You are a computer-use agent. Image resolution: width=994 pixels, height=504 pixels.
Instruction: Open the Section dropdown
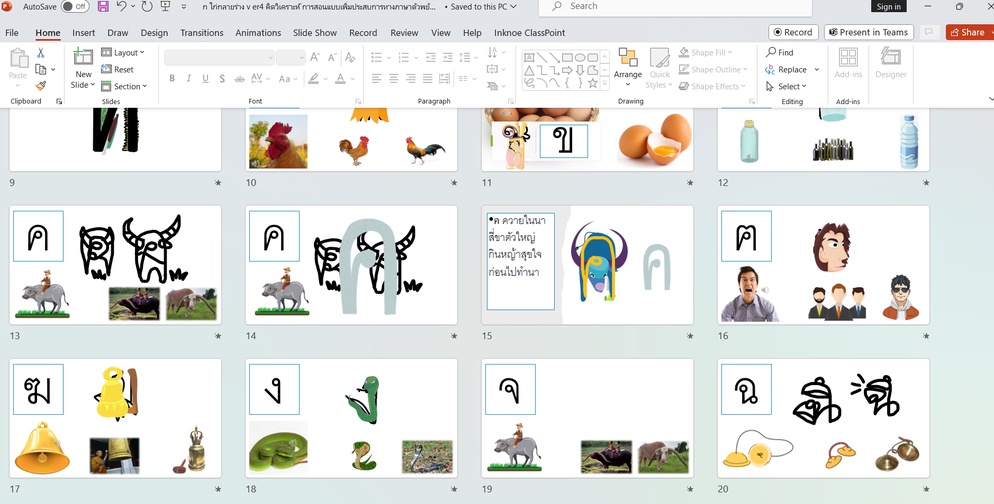[x=124, y=86]
